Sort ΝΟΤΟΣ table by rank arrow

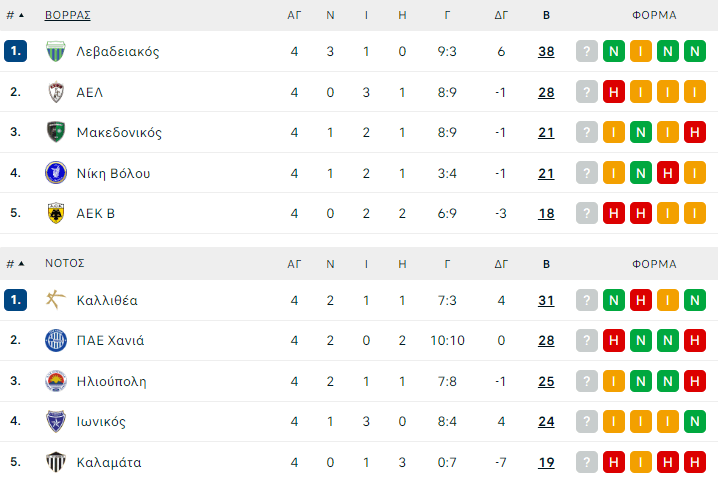21,264
